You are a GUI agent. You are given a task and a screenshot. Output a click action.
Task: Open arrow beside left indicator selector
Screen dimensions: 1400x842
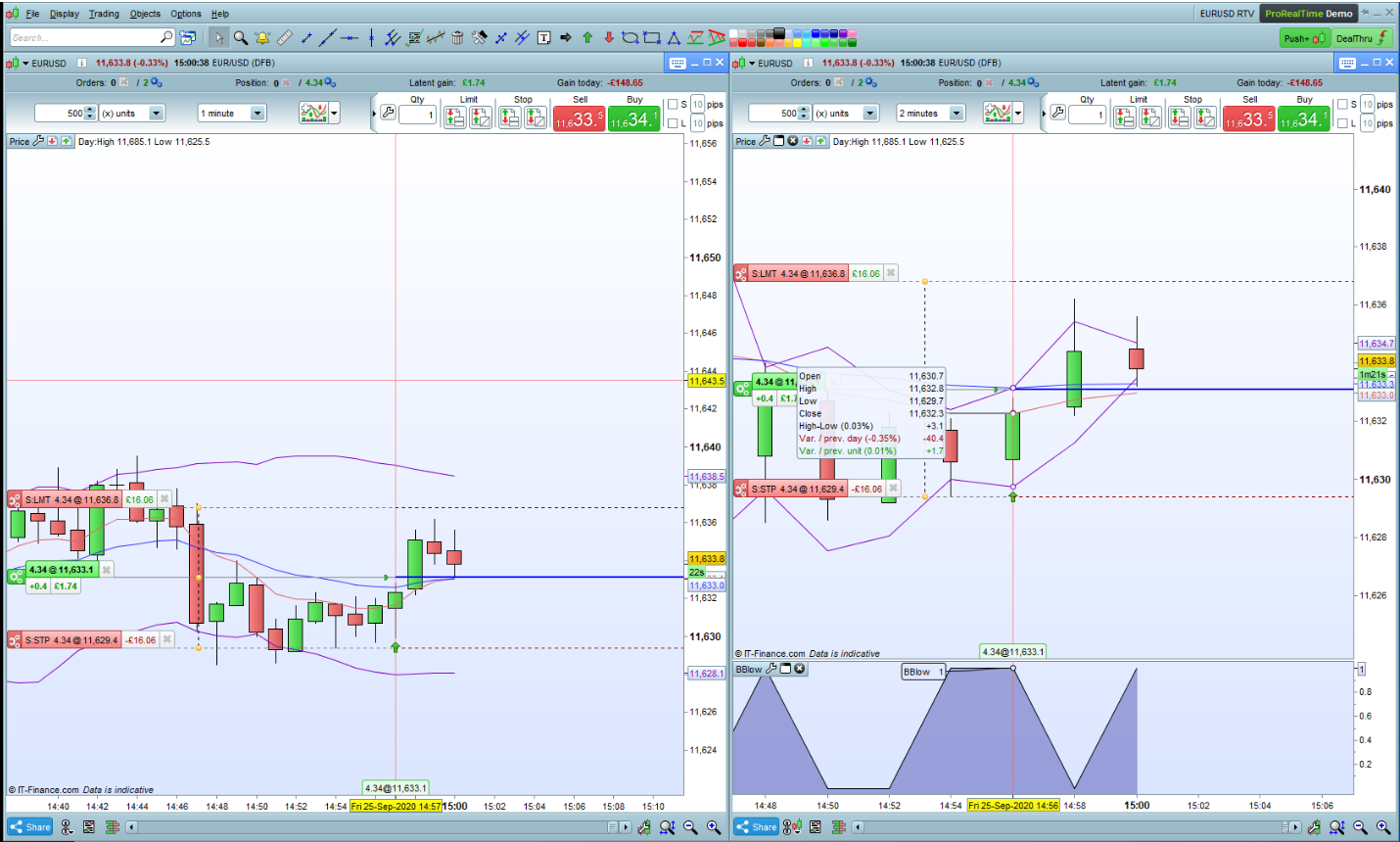tap(334, 113)
